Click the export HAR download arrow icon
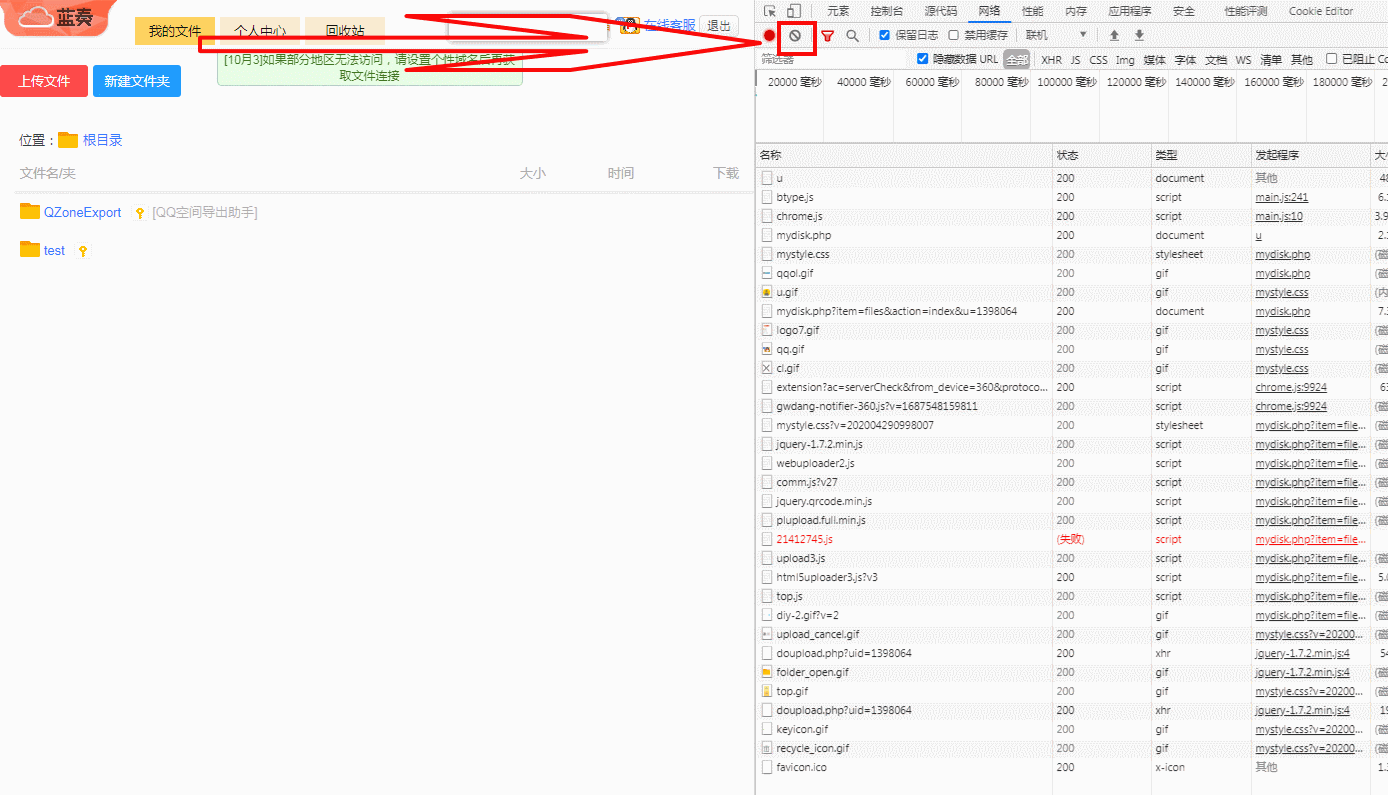Screen dimensions: 1388x795 tap(1139, 35)
